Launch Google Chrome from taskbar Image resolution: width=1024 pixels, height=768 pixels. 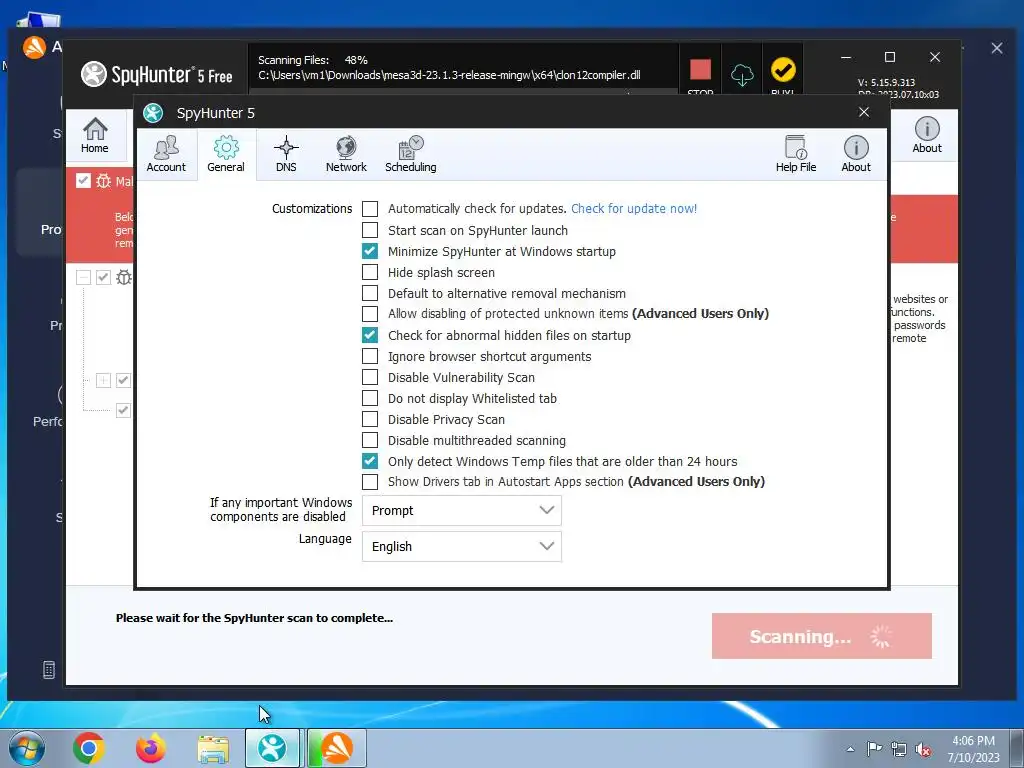coord(89,748)
